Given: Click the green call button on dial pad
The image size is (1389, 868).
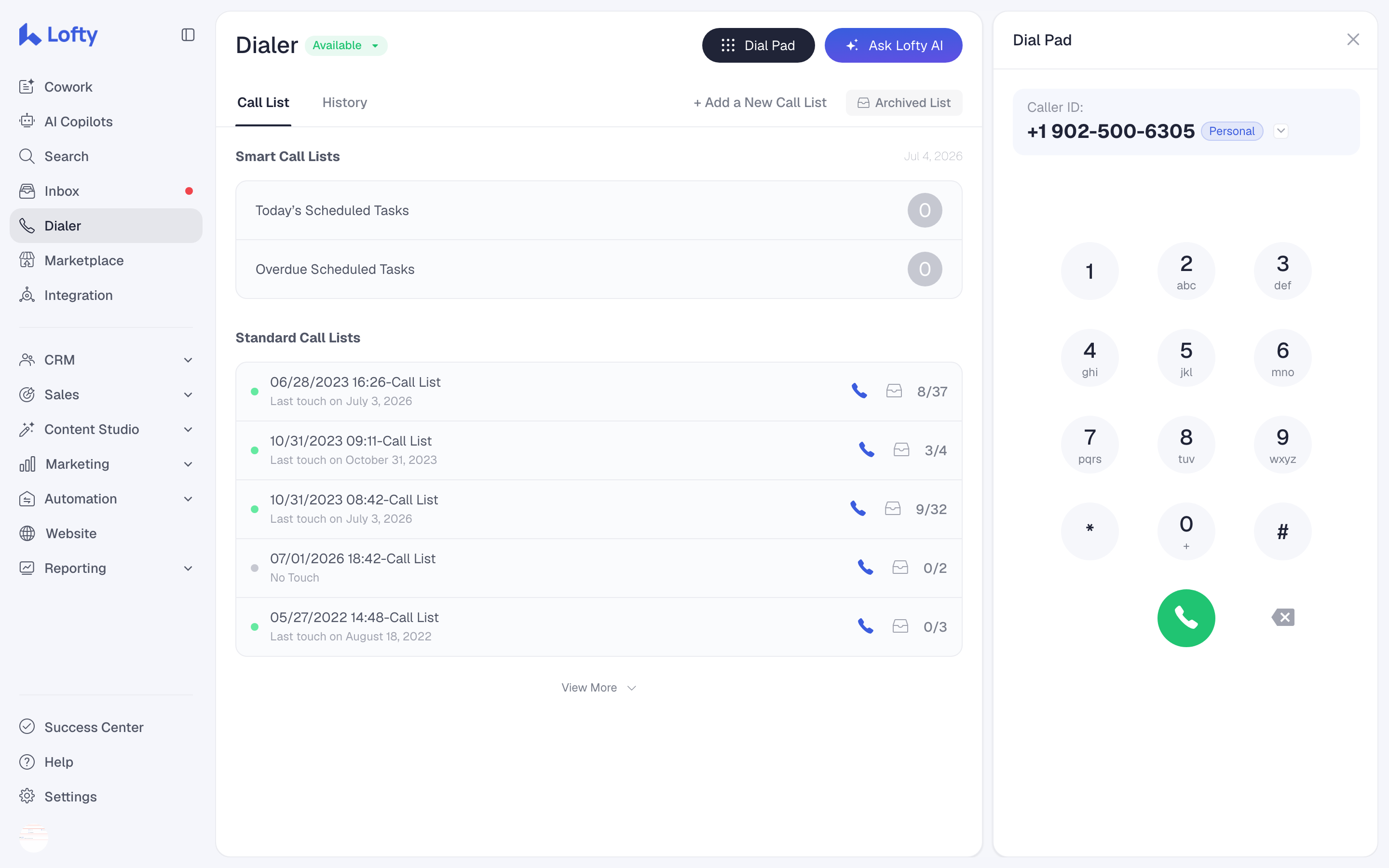Looking at the screenshot, I should (1186, 618).
